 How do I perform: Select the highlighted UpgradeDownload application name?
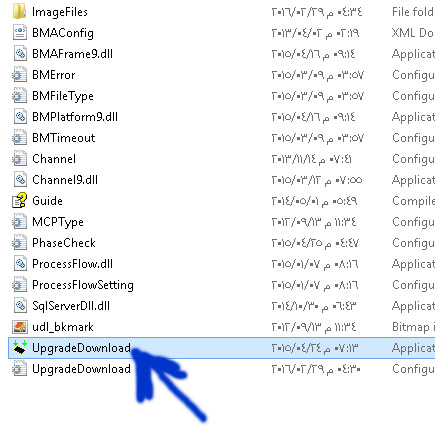click(x=81, y=348)
